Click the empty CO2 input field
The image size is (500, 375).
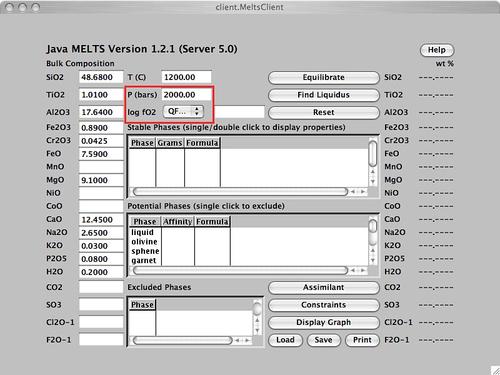[x=101, y=287]
